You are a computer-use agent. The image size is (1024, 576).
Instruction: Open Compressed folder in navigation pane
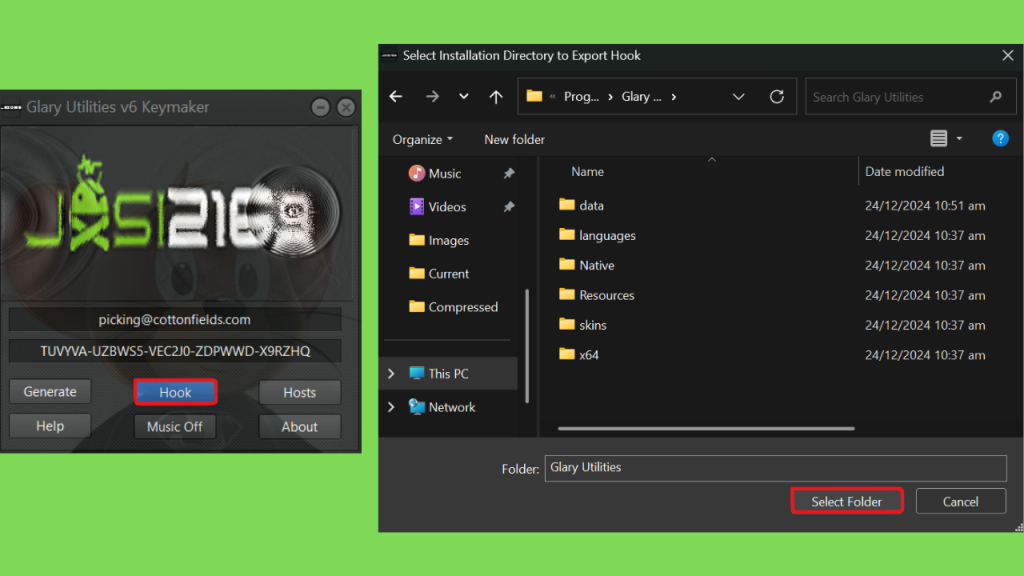[x=463, y=307]
